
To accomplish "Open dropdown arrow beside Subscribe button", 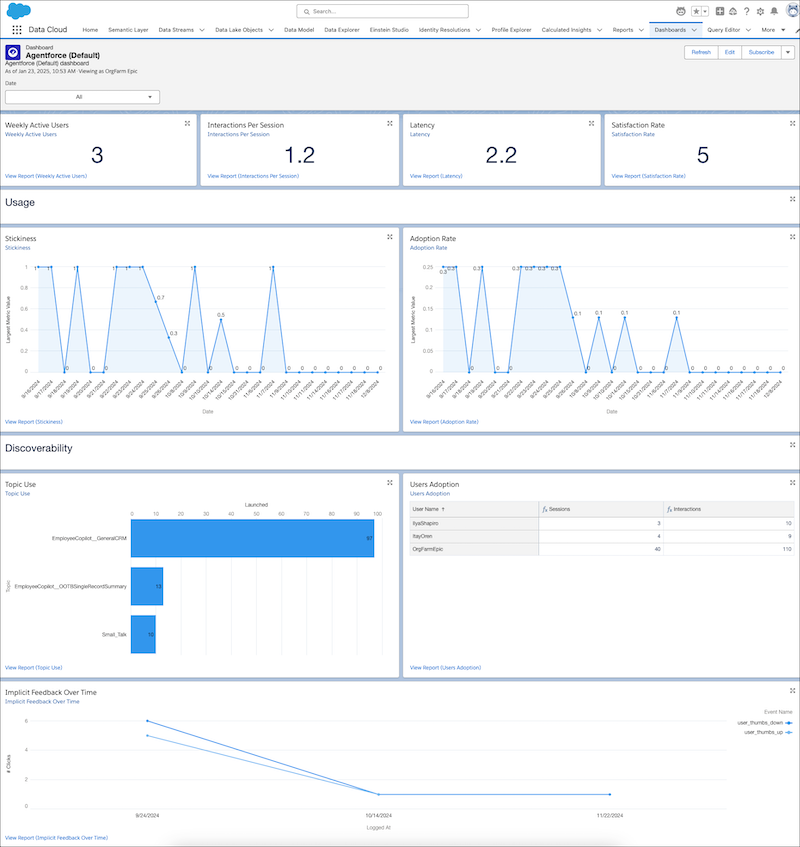I will click(x=788, y=52).
